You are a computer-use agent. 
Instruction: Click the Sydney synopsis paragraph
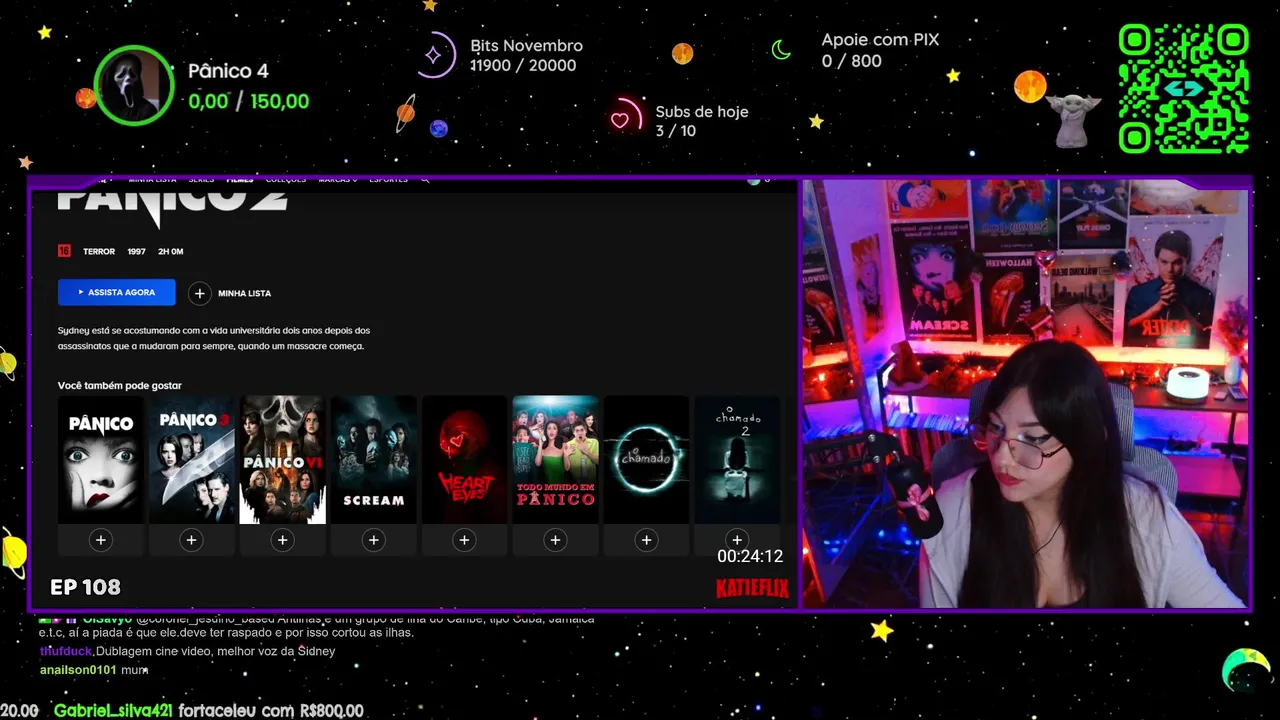(214, 338)
